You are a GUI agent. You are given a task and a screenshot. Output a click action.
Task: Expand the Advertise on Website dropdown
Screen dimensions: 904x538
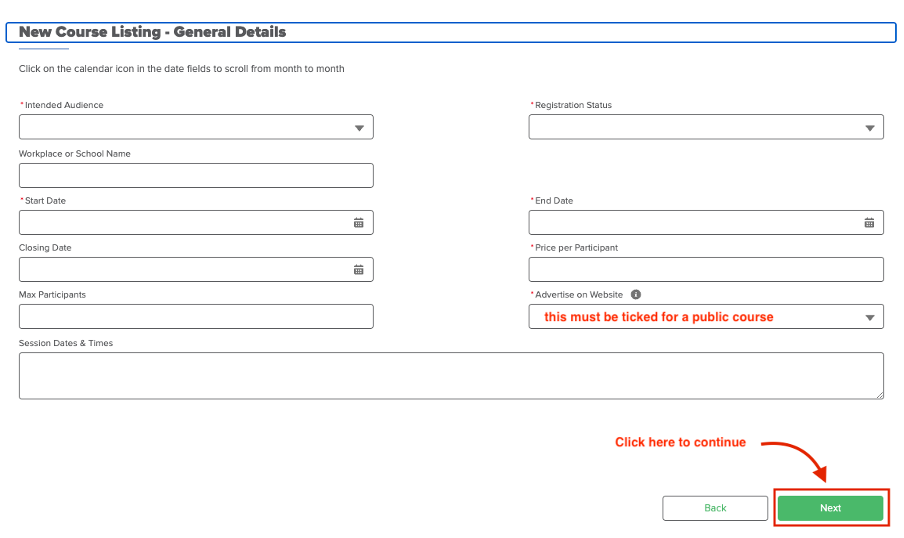coord(869,318)
